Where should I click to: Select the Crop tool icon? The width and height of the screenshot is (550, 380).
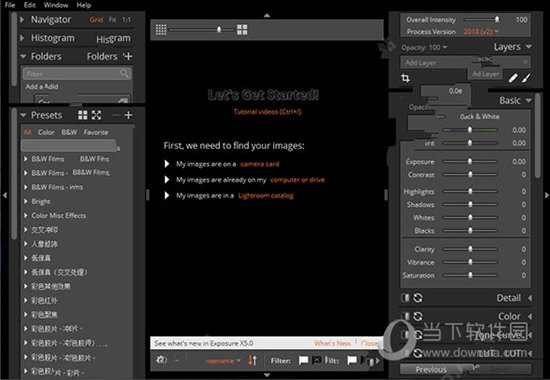(x=405, y=78)
